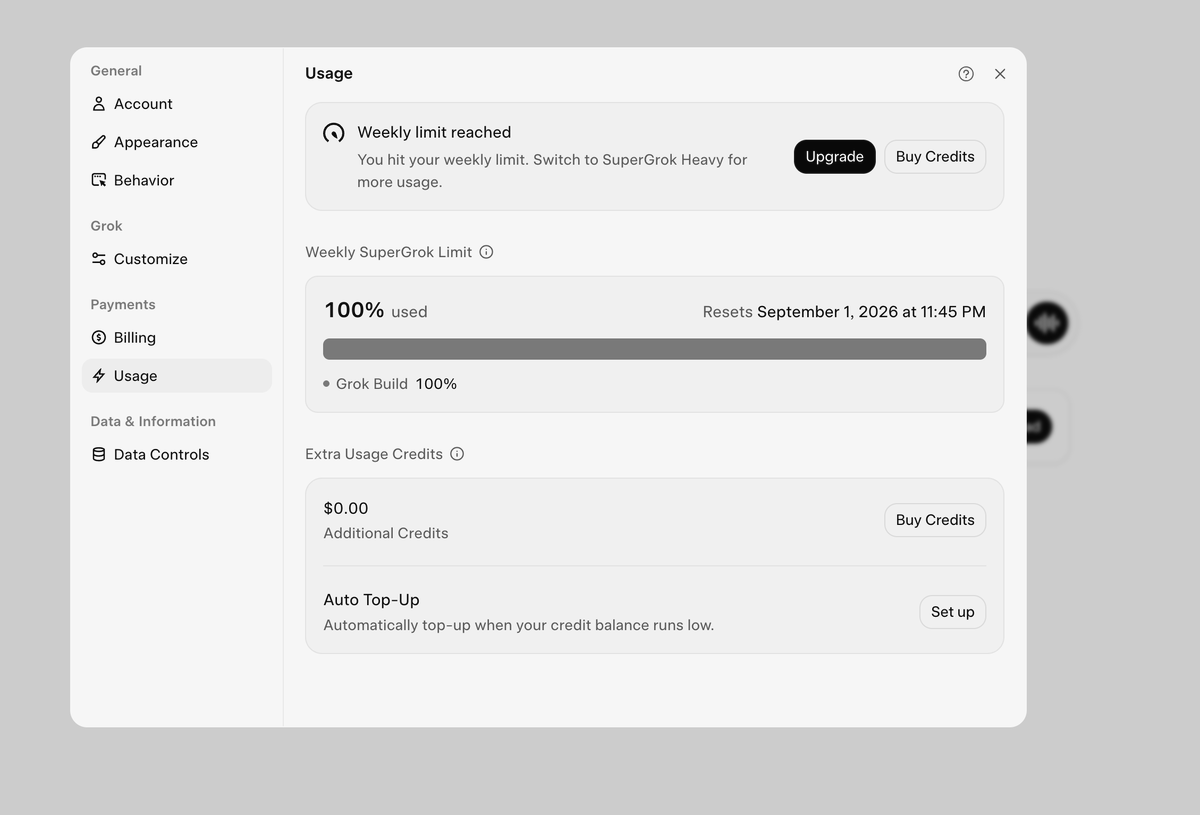Click the Billing dollar-circle icon
This screenshot has width=1200, height=815.
99,338
